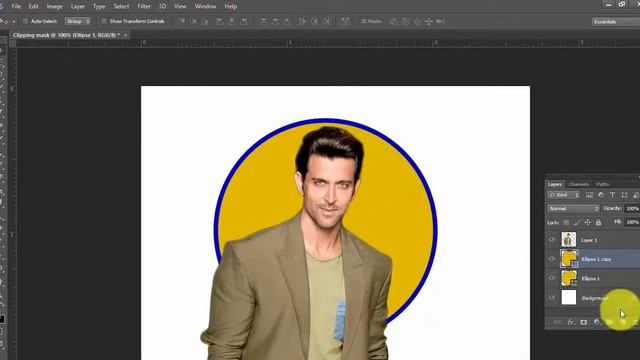The width and height of the screenshot is (640, 360).
Task: Enable Show Transform Controls checkbox
Action: click(104, 21)
